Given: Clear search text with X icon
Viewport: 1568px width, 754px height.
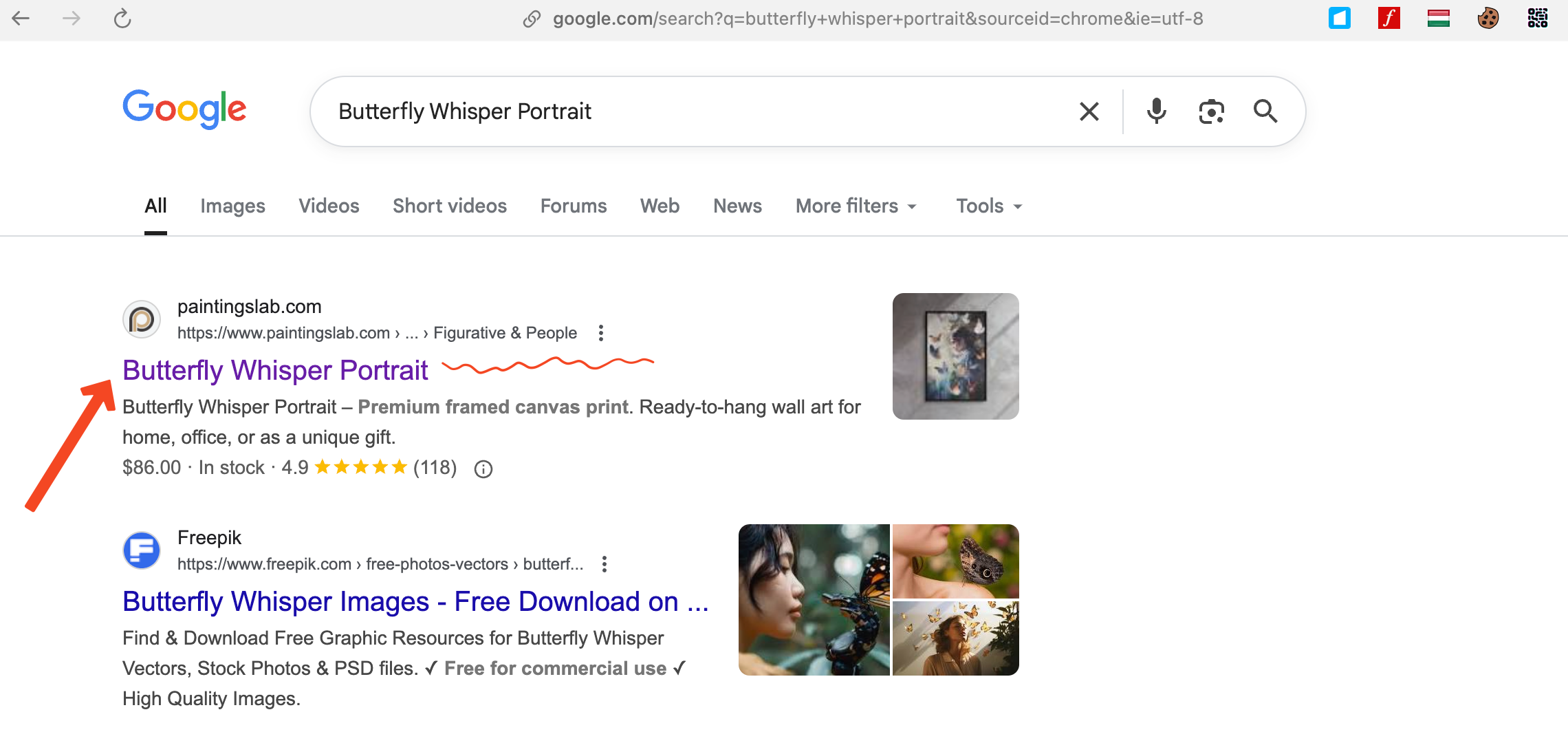Looking at the screenshot, I should click(x=1089, y=111).
